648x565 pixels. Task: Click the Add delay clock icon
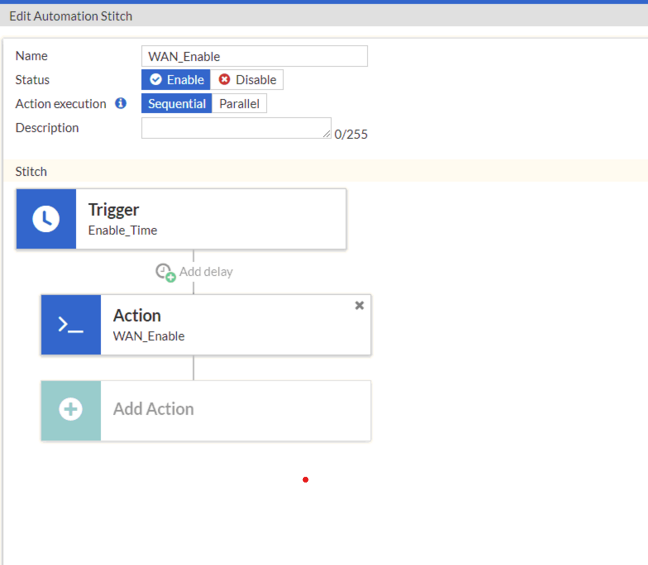point(165,272)
